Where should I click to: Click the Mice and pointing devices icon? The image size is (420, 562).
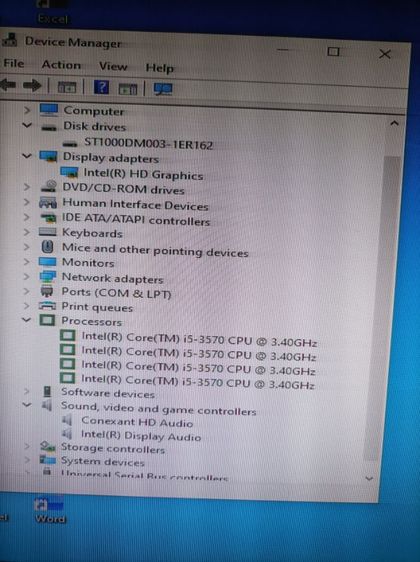click(48, 247)
